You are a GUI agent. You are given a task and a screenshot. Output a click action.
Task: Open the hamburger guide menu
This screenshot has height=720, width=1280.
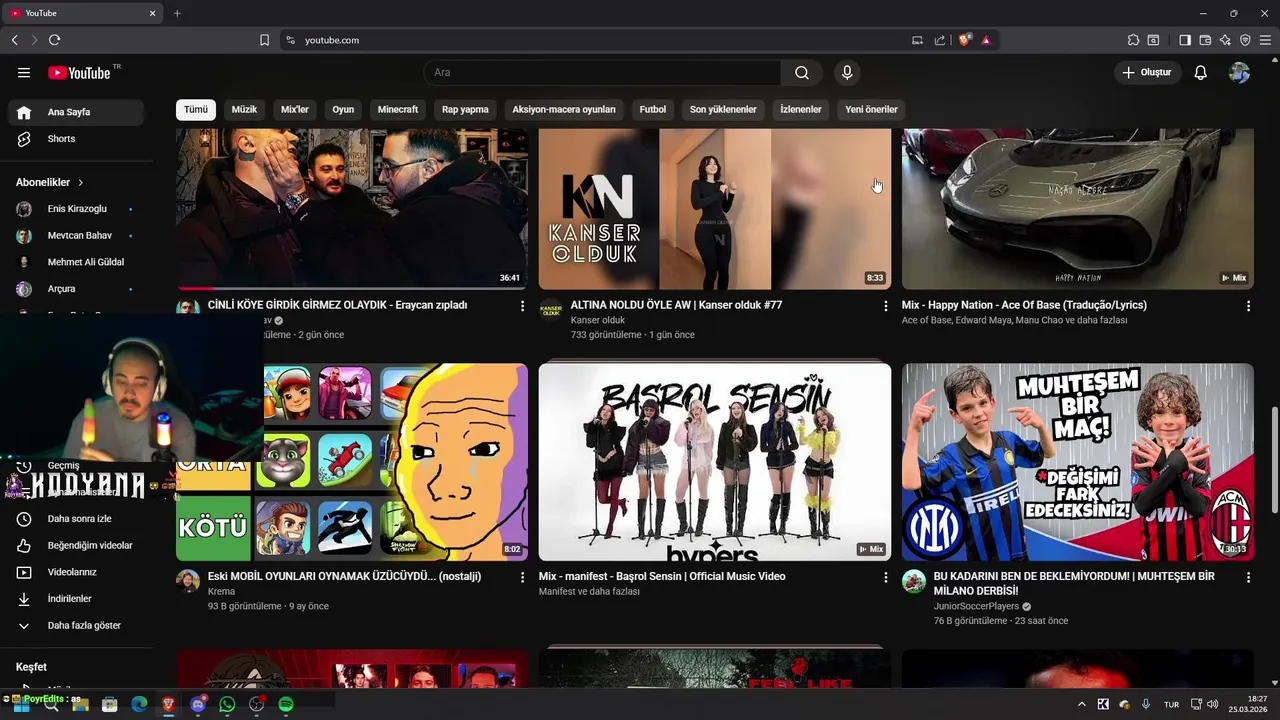[24, 73]
